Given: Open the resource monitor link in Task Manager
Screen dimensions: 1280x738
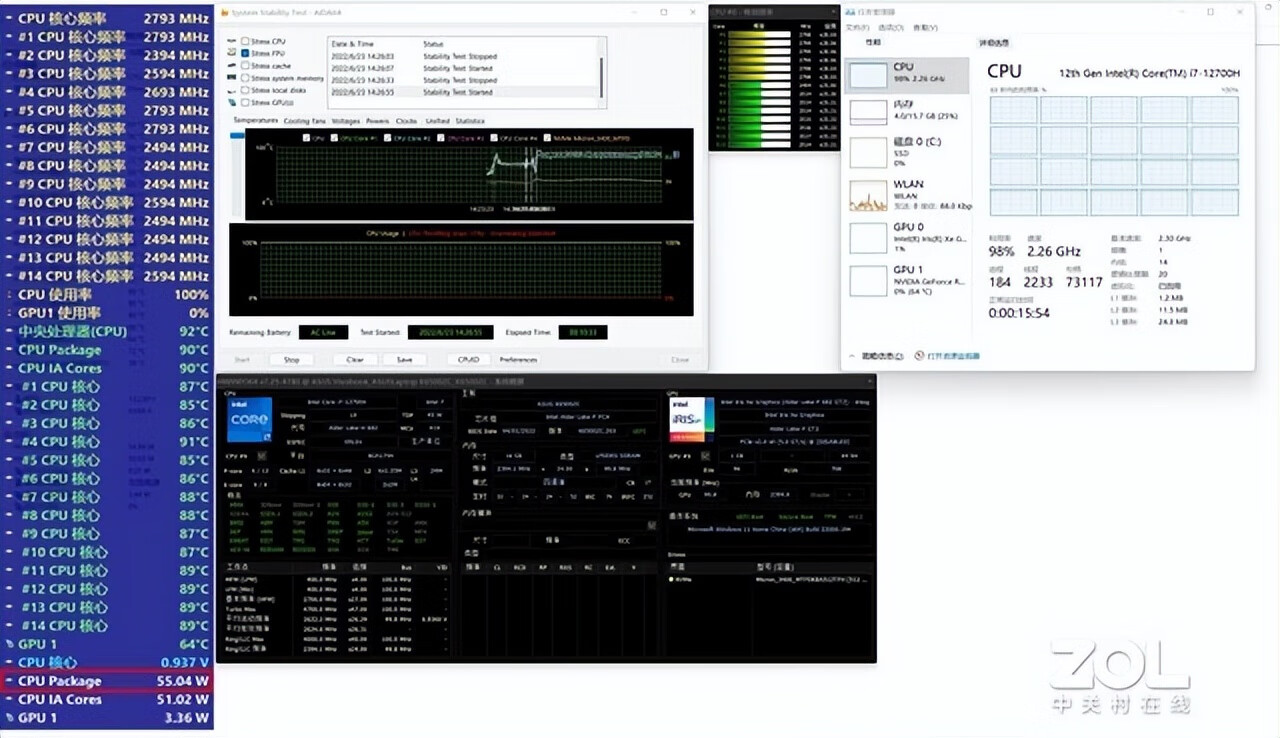Looking at the screenshot, I should (x=954, y=356).
